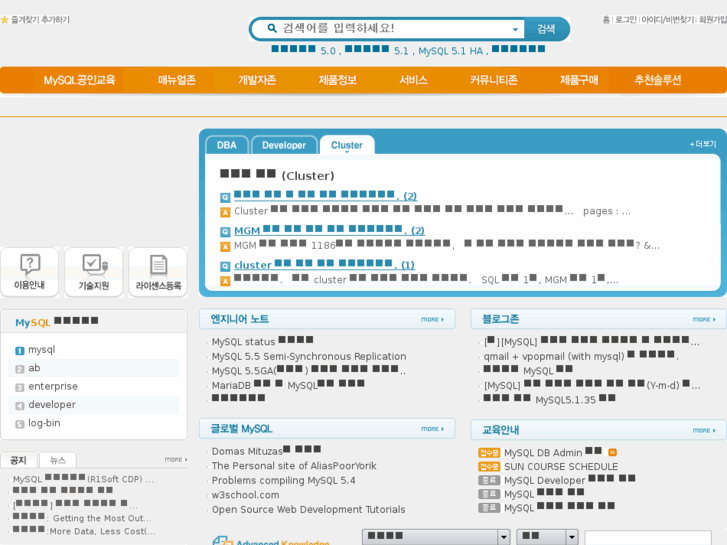727x545 pixels.
Task: Click popular keyword ab
Action: coord(34,368)
